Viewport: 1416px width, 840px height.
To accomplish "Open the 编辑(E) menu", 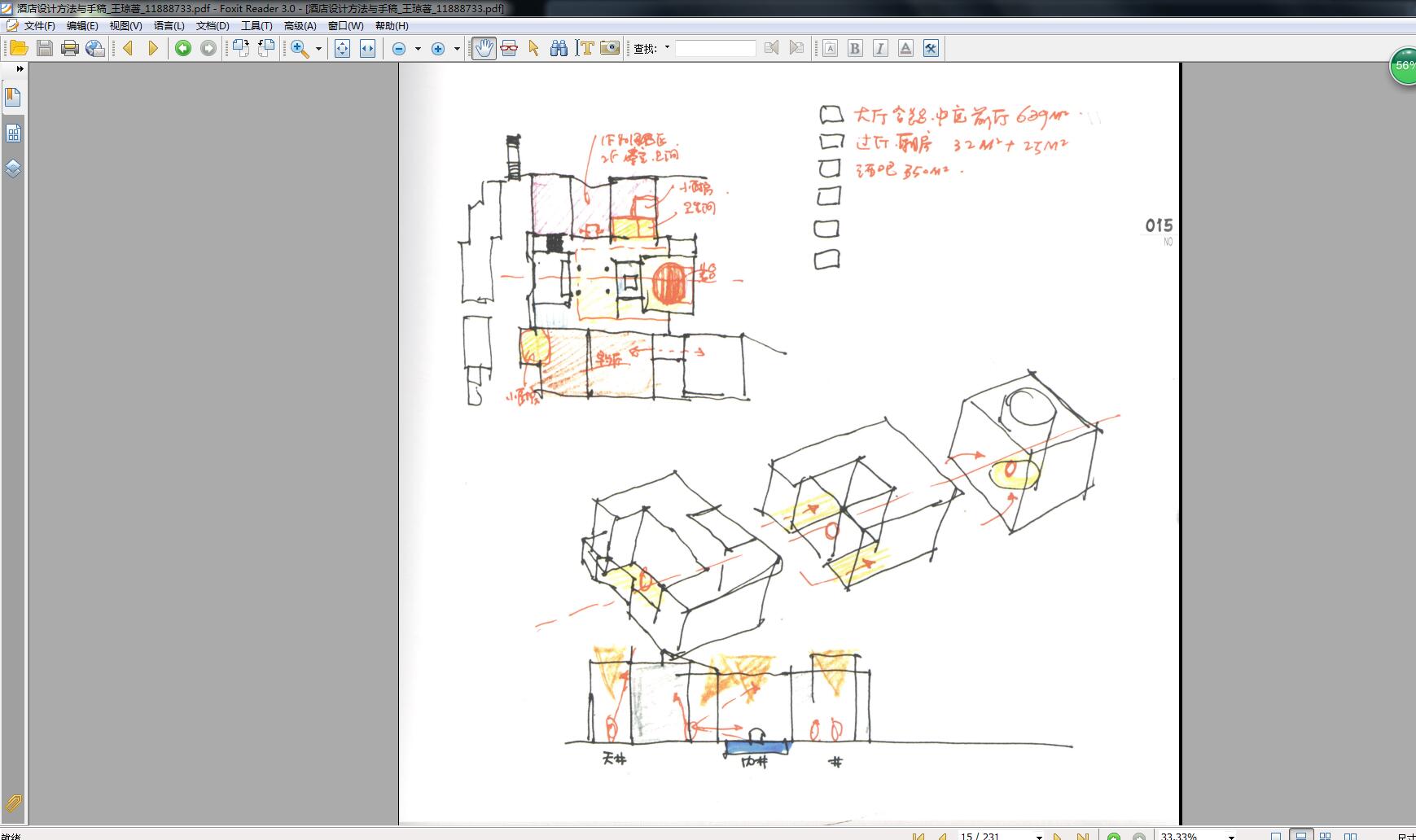I will coord(82,26).
